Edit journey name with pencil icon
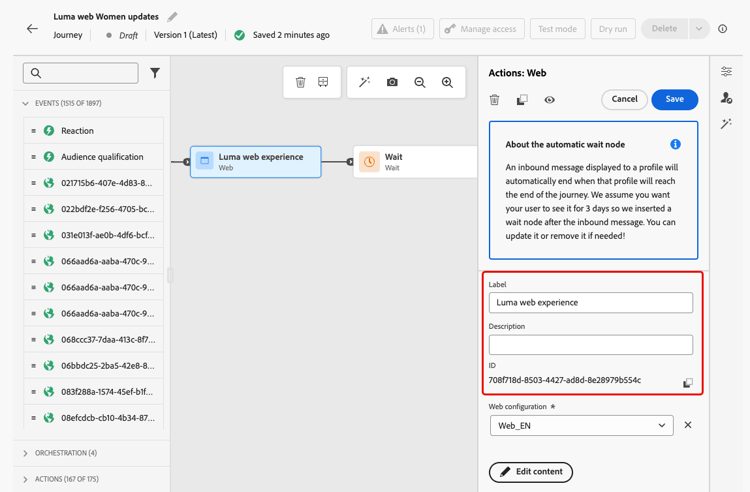The height and width of the screenshot is (492, 750). tap(172, 17)
